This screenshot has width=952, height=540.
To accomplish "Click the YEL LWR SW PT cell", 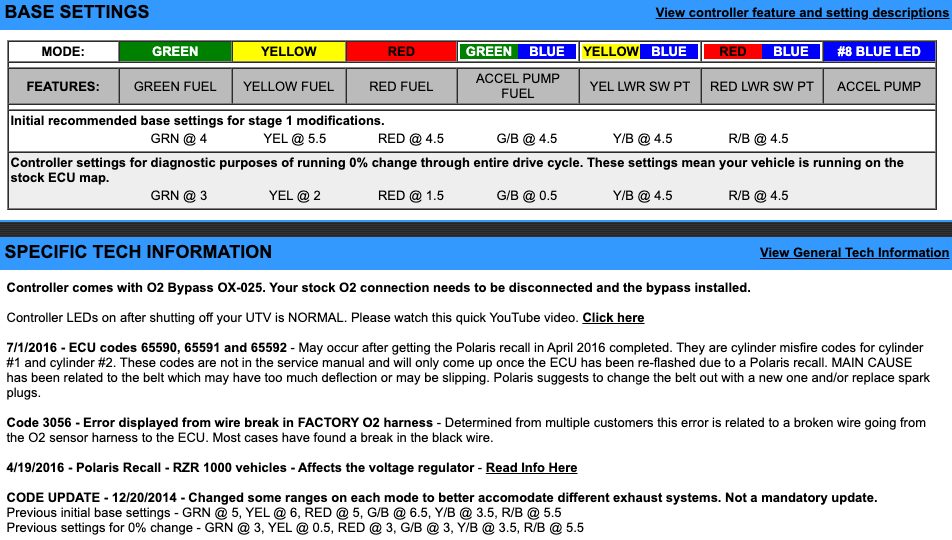I will [640, 87].
